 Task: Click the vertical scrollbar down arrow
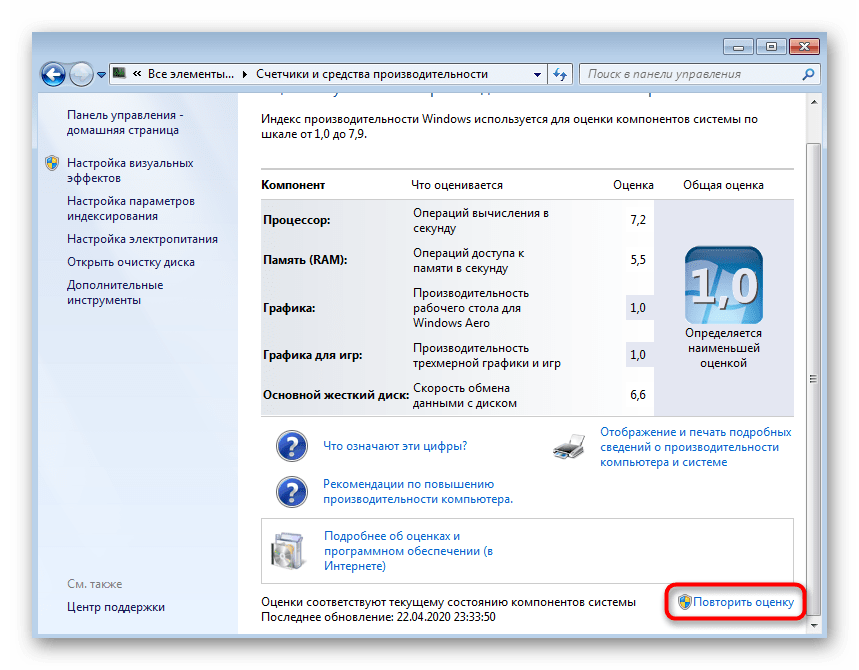coord(813,624)
